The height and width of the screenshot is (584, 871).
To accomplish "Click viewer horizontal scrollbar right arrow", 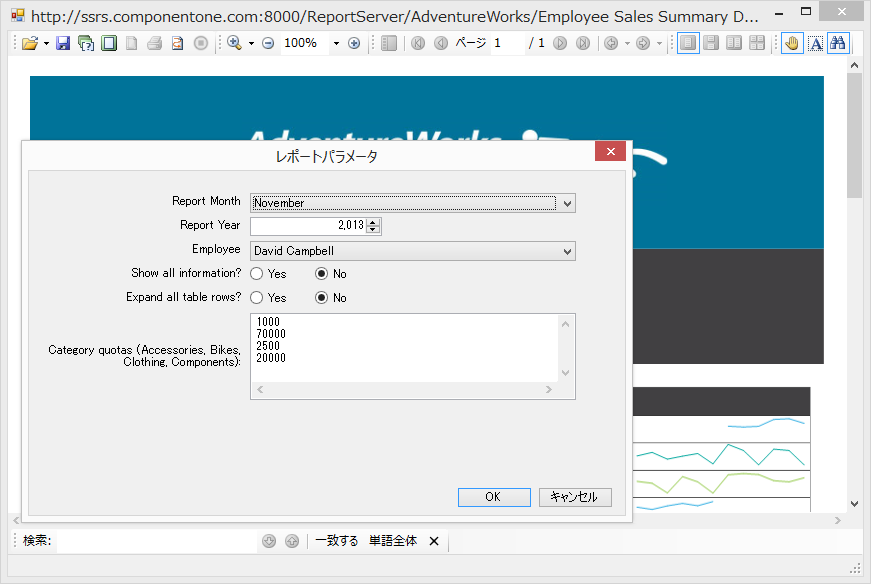I will click(x=838, y=521).
